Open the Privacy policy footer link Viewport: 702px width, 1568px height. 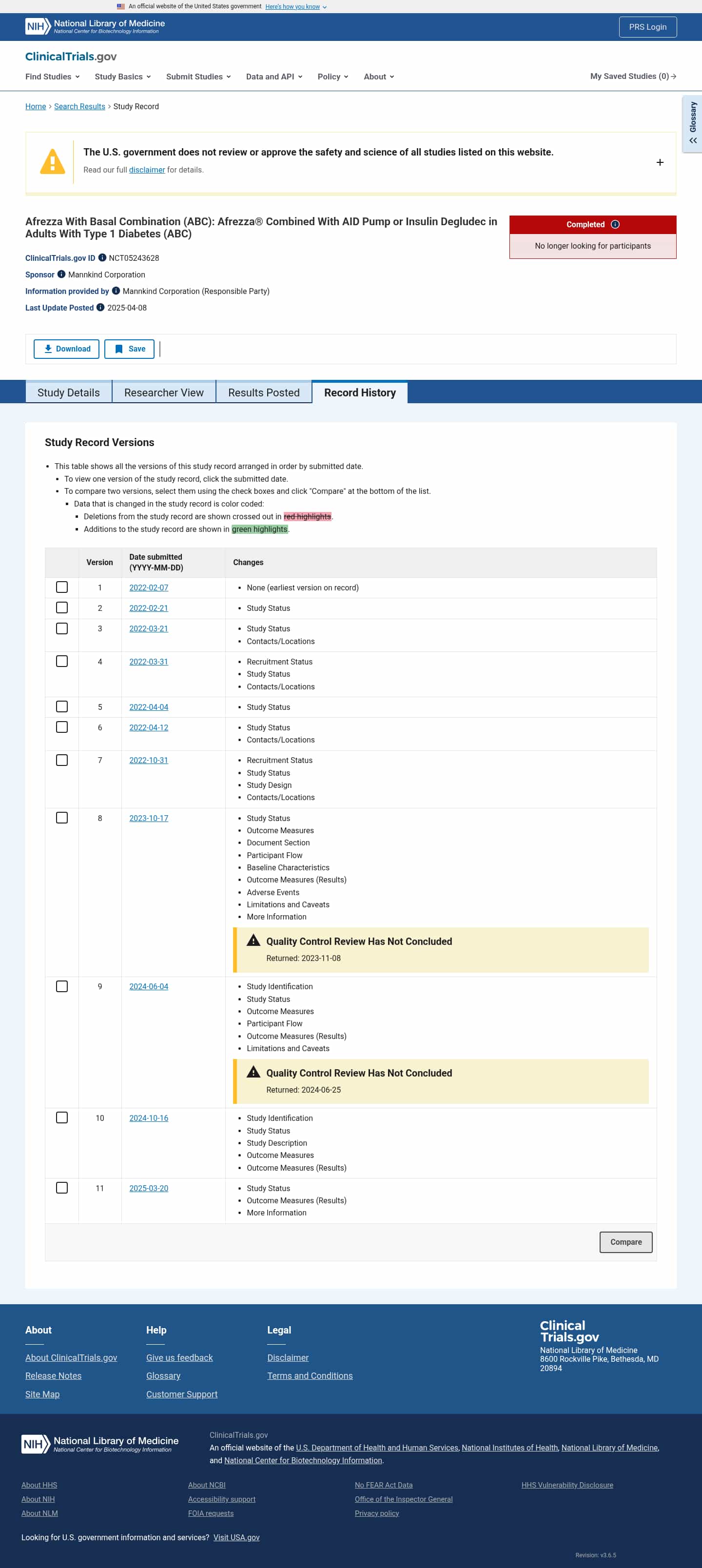pos(377,1513)
